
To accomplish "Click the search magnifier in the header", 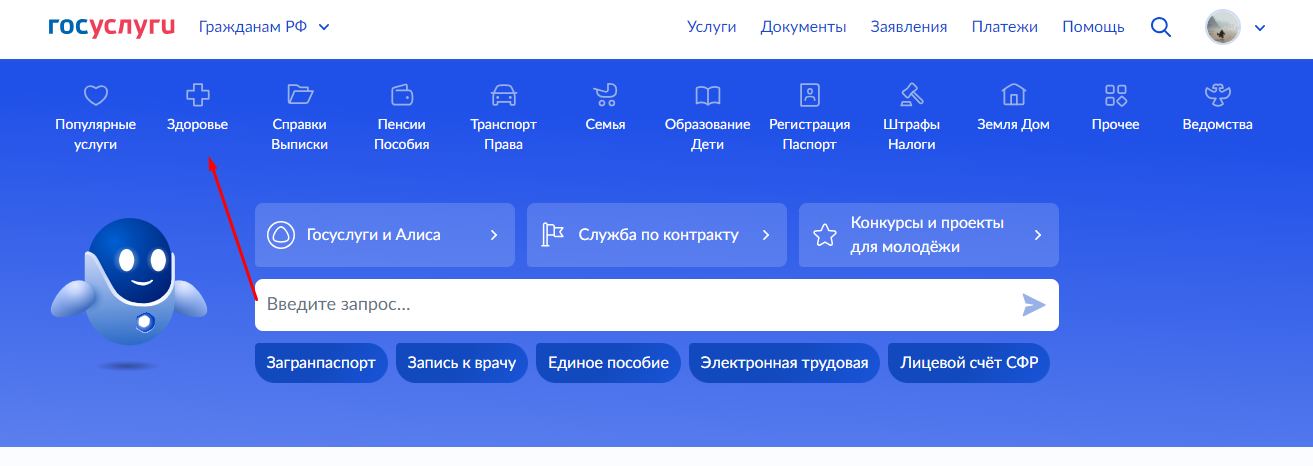I will (x=1161, y=27).
